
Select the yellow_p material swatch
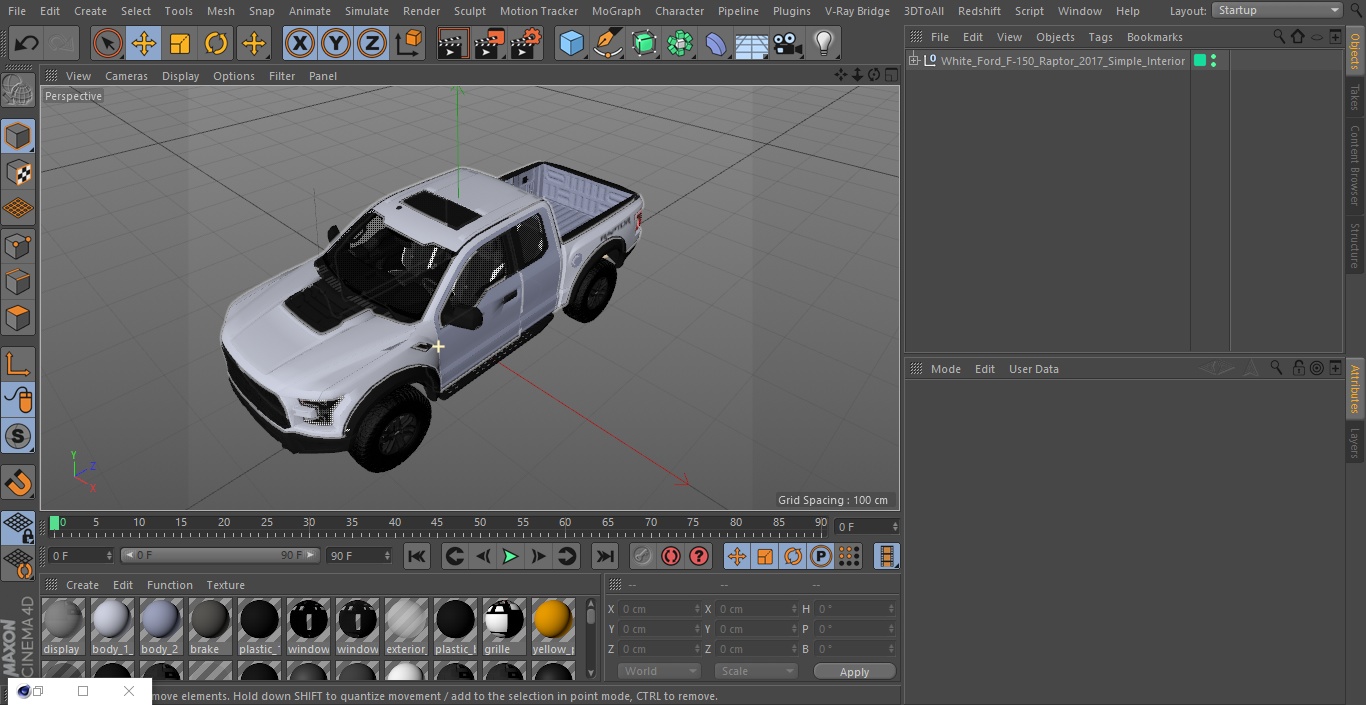pyautogui.click(x=553, y=627)
